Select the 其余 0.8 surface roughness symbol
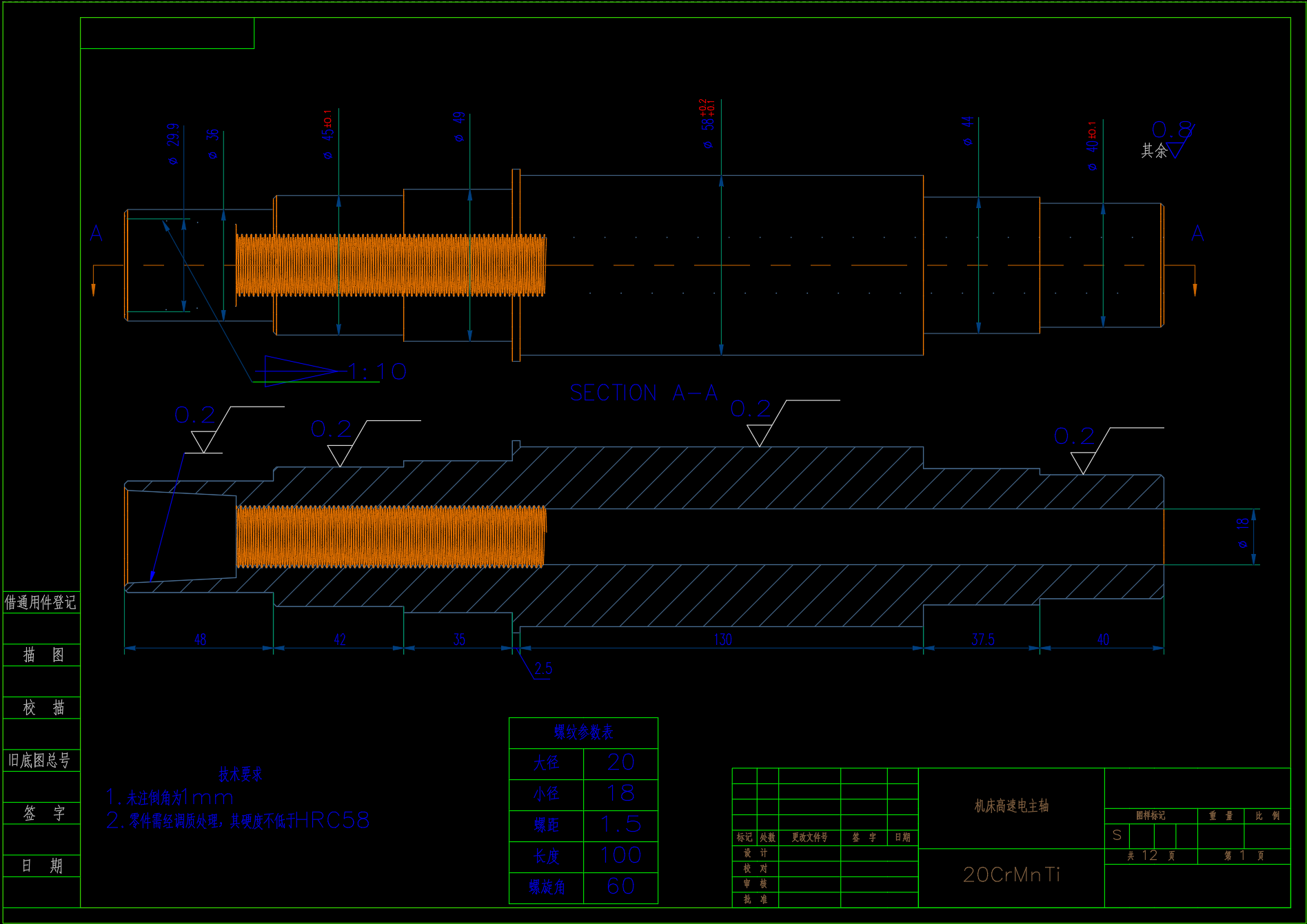Viewport: 1307px width, 924px height. [x=1171, y=141]
